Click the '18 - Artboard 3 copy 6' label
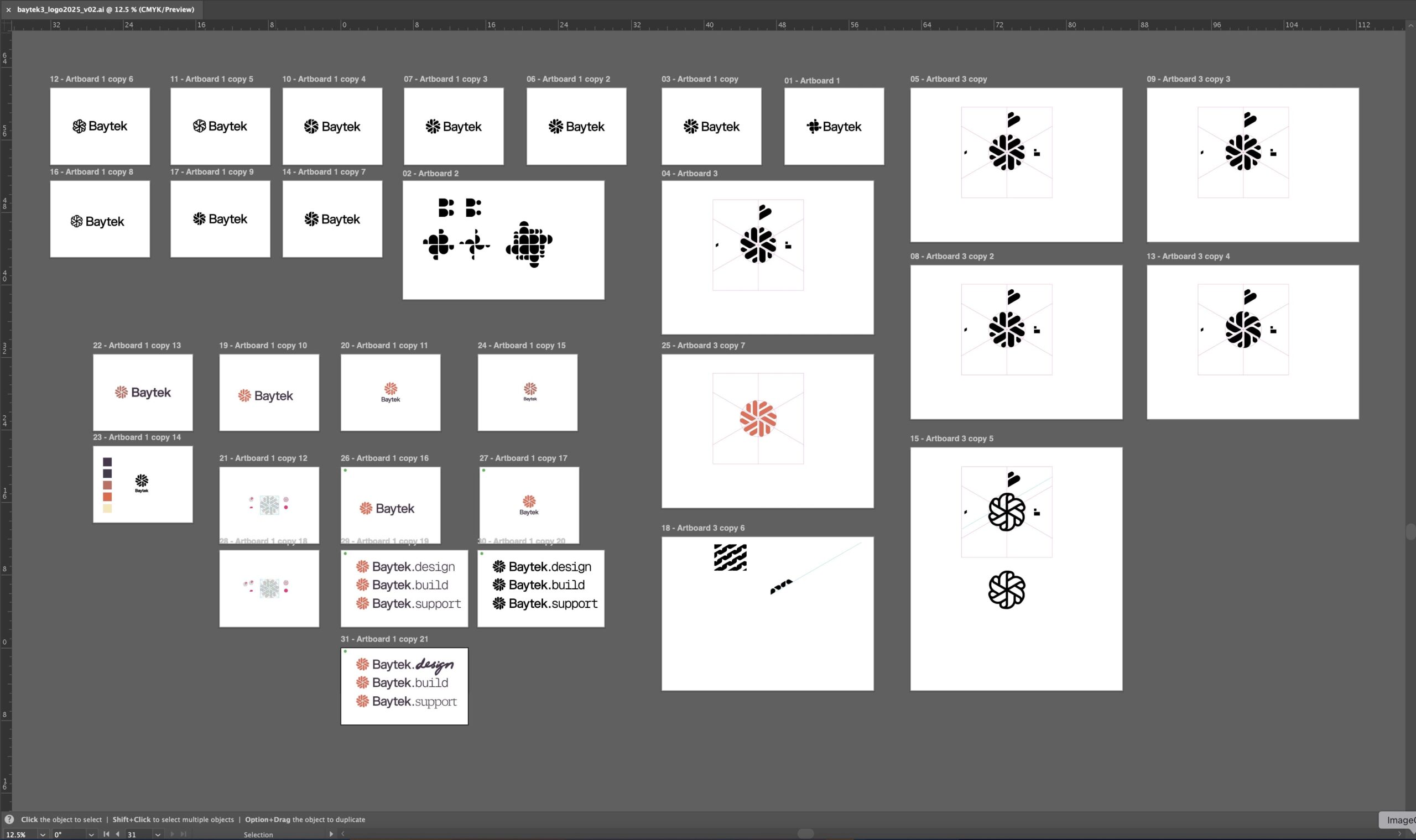This screenshot has height=840, width=1416. point(702,528)
